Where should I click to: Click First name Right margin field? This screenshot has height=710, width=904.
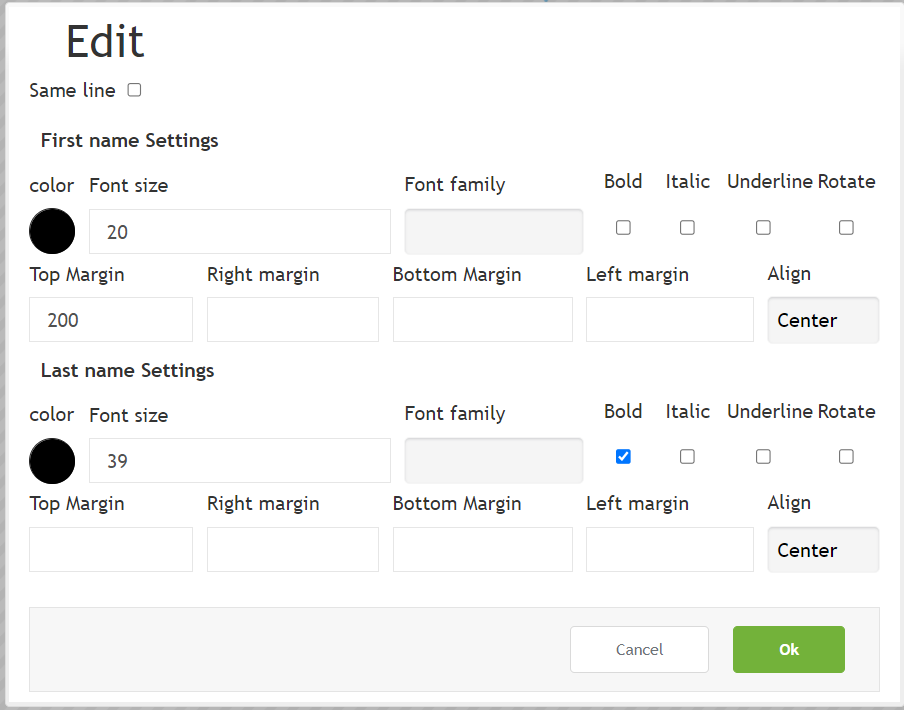[293, 320]
